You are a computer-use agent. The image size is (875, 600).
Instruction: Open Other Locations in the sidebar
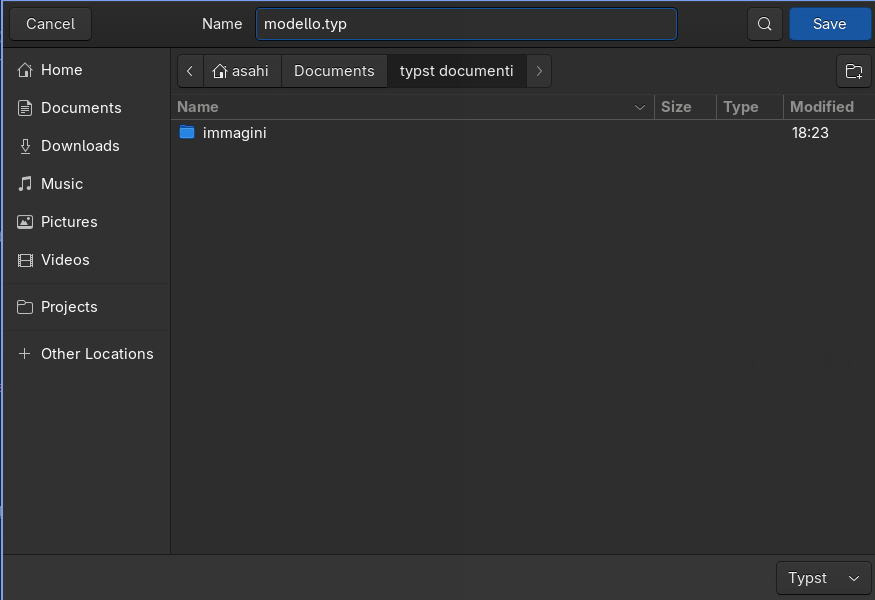(x=86, y=353)
